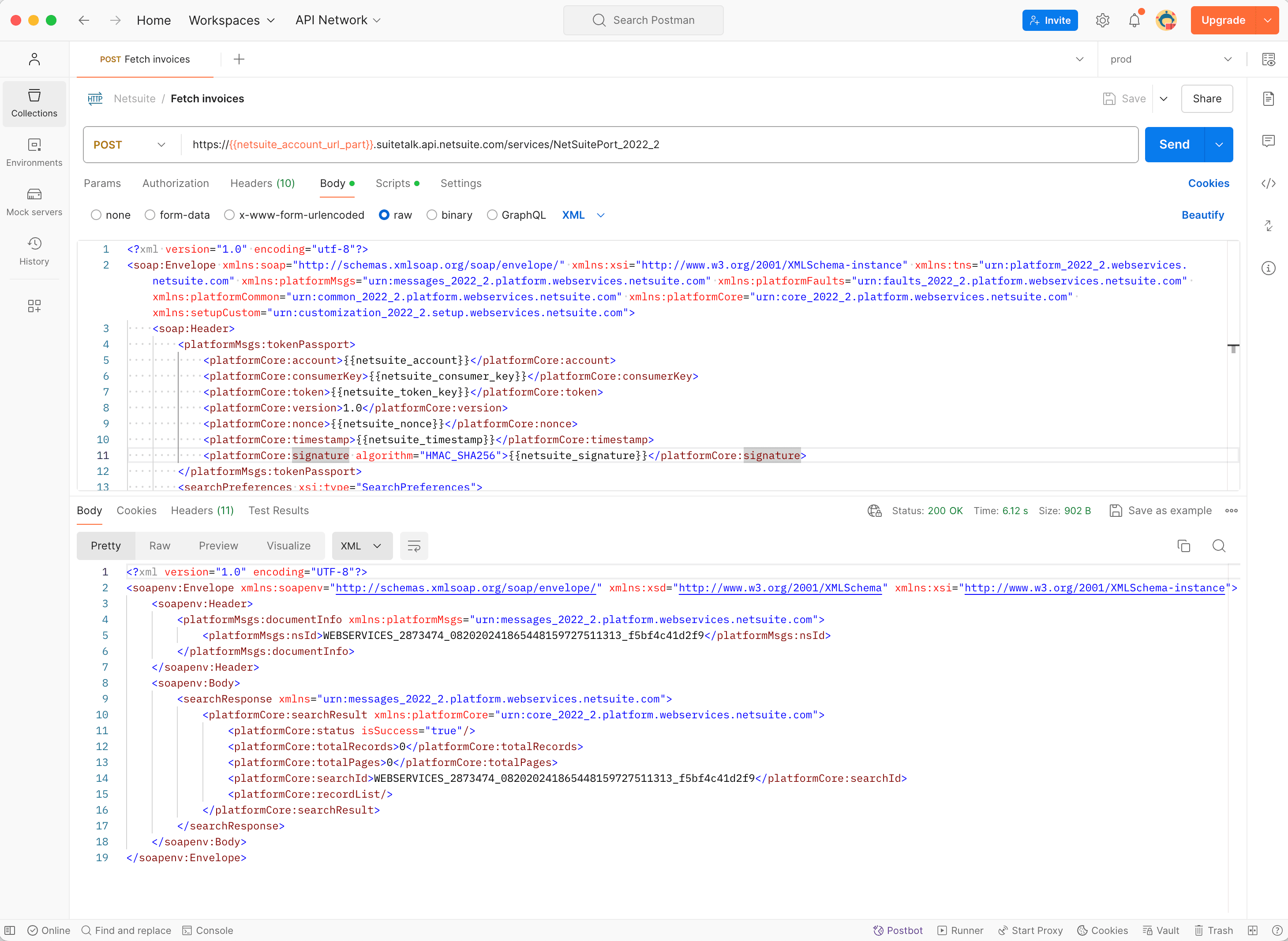Open the Environments panel

click(x=34, y=152)
